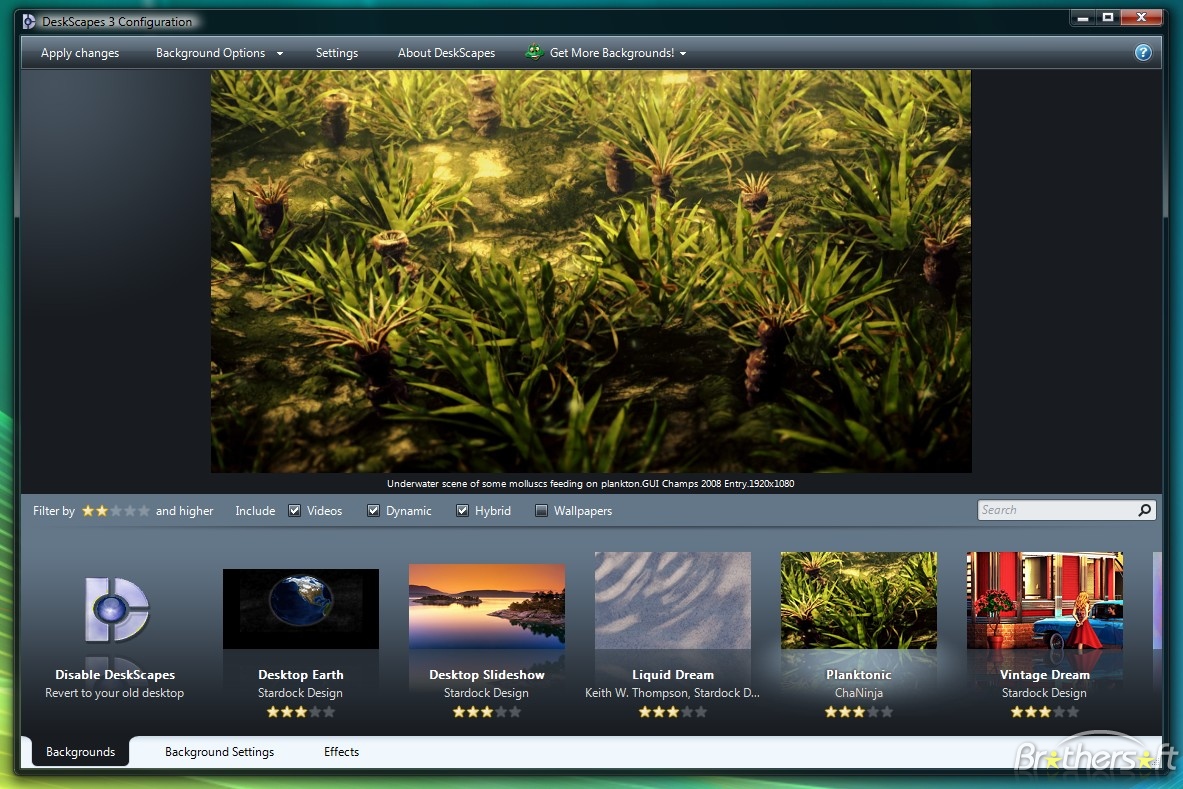Set the rating filter to five stars
Screen dimensions: 1183x789
(x=144, y=511)
